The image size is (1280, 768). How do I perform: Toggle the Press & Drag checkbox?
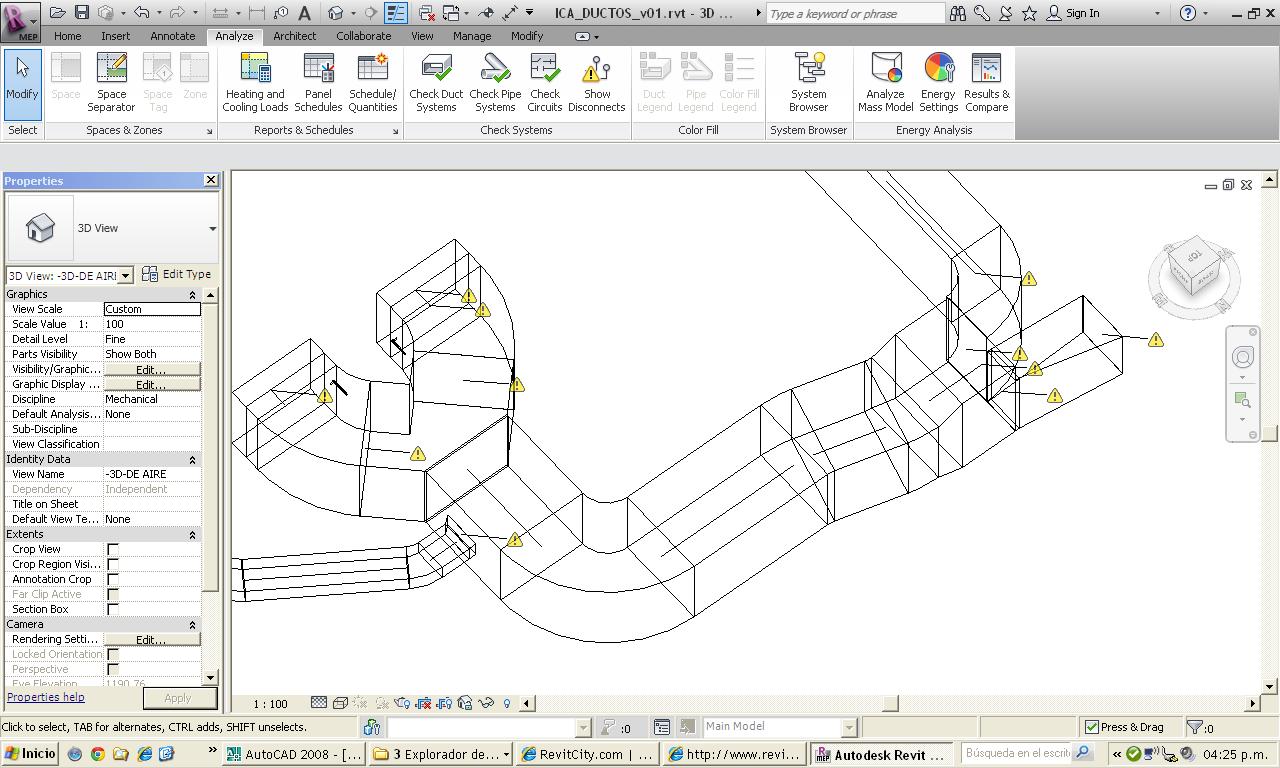pyautogui.click(x=1092, y=727)
